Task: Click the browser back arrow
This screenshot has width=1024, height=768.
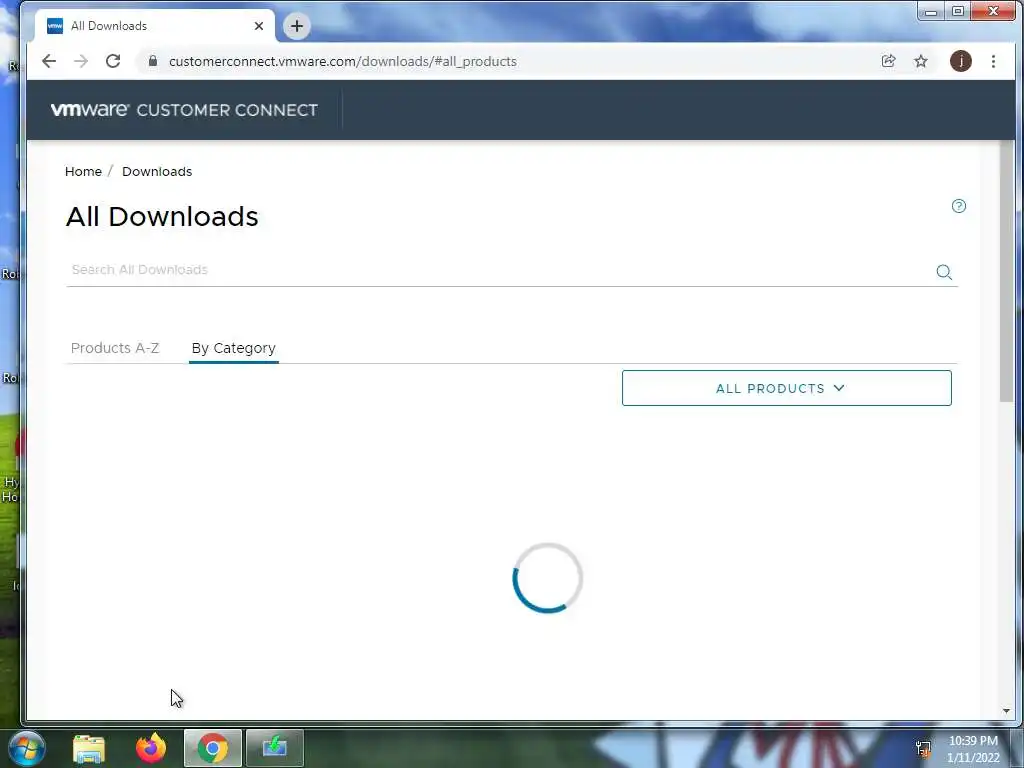Action: (49, 61)
